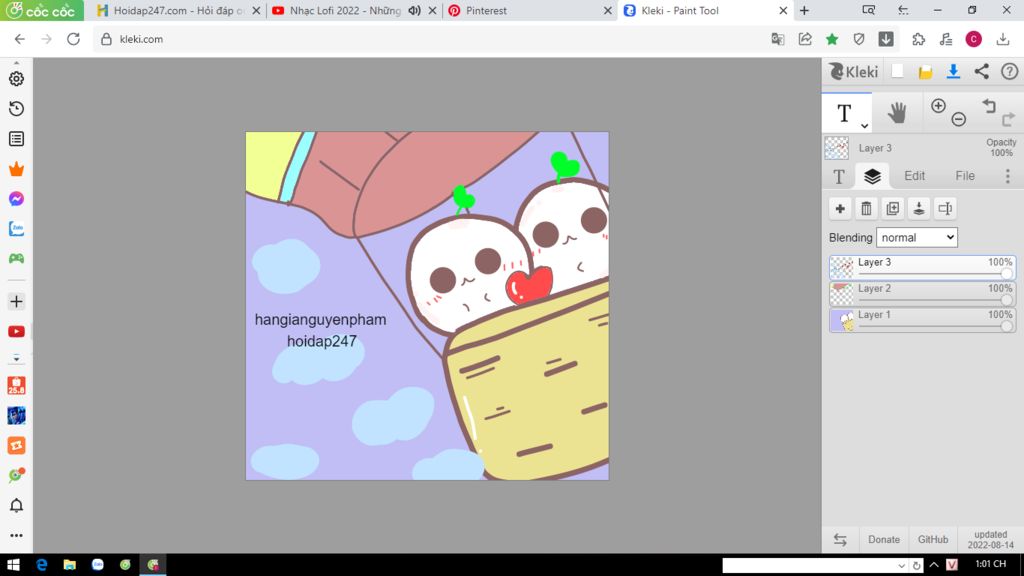1024x576 pixels.
Task: Open an image via the yellow folder icon
Action: coord(925,72)
